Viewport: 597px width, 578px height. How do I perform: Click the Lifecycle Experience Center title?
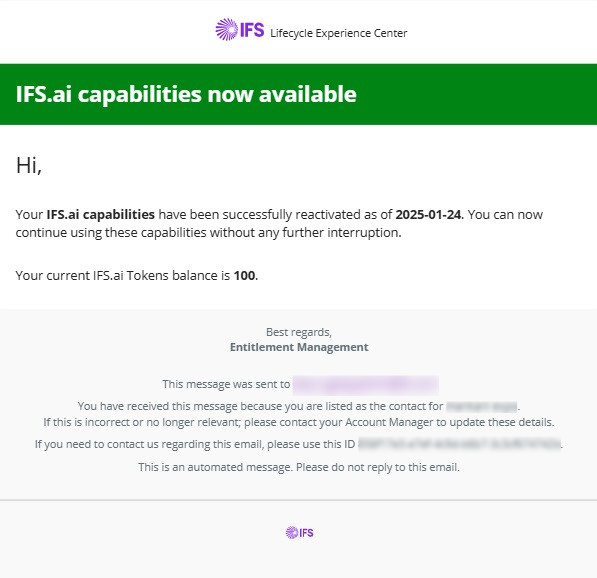(x=338, y=33)
